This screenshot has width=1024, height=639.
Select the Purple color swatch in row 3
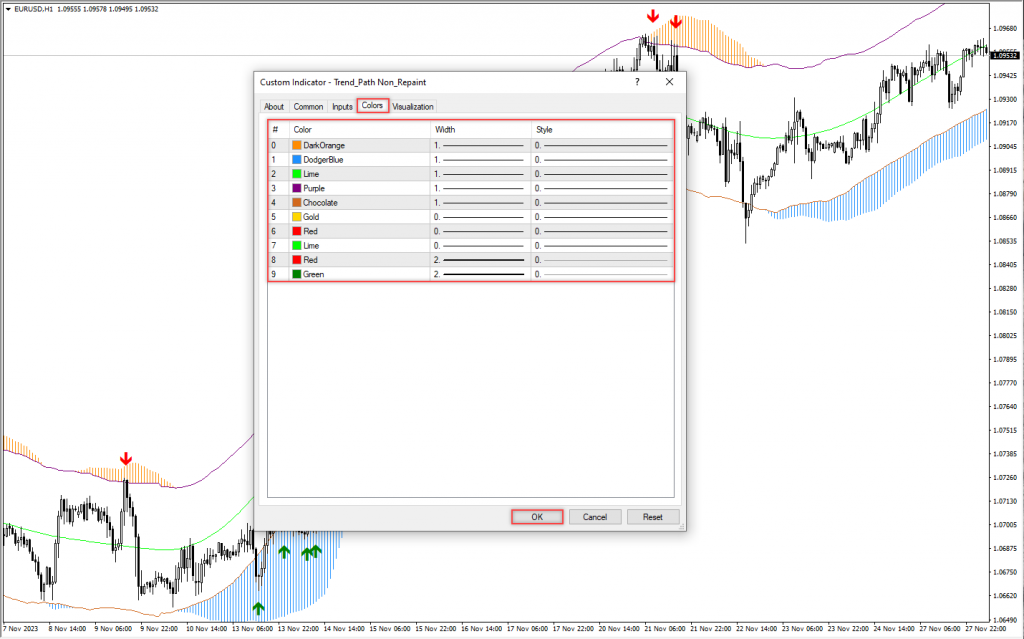(x=297, y=188)
